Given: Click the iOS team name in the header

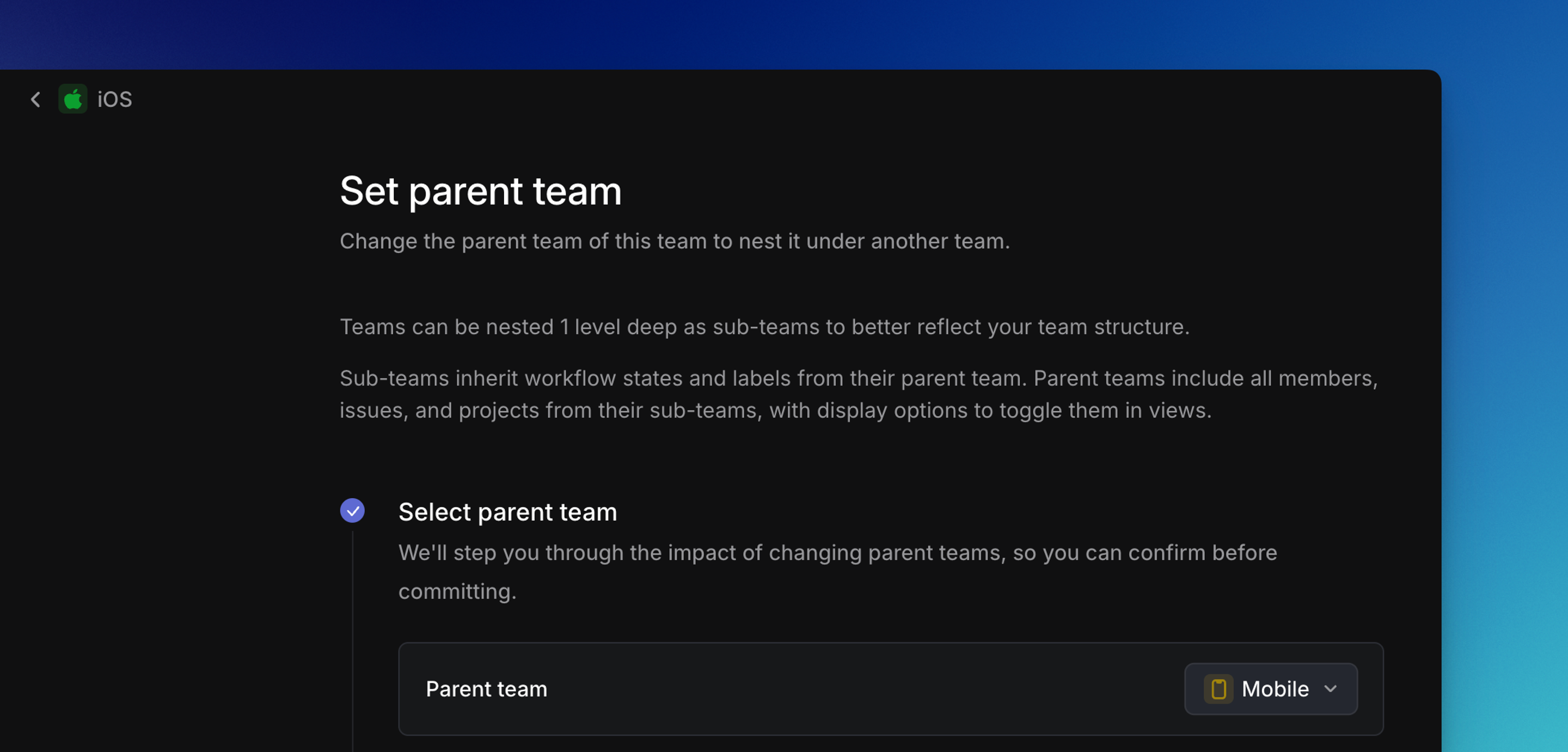Looking at the screenshot, I should click(114, 99).
